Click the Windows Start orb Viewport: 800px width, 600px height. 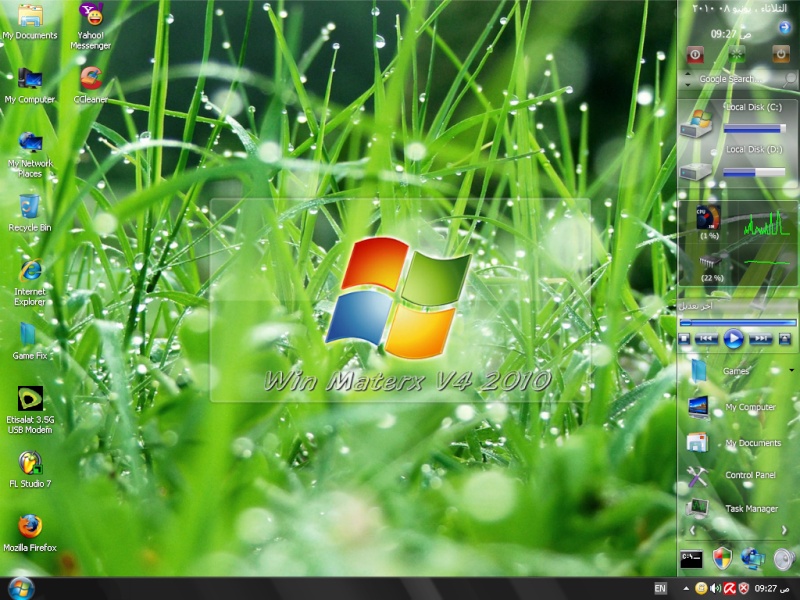point(21,589)
